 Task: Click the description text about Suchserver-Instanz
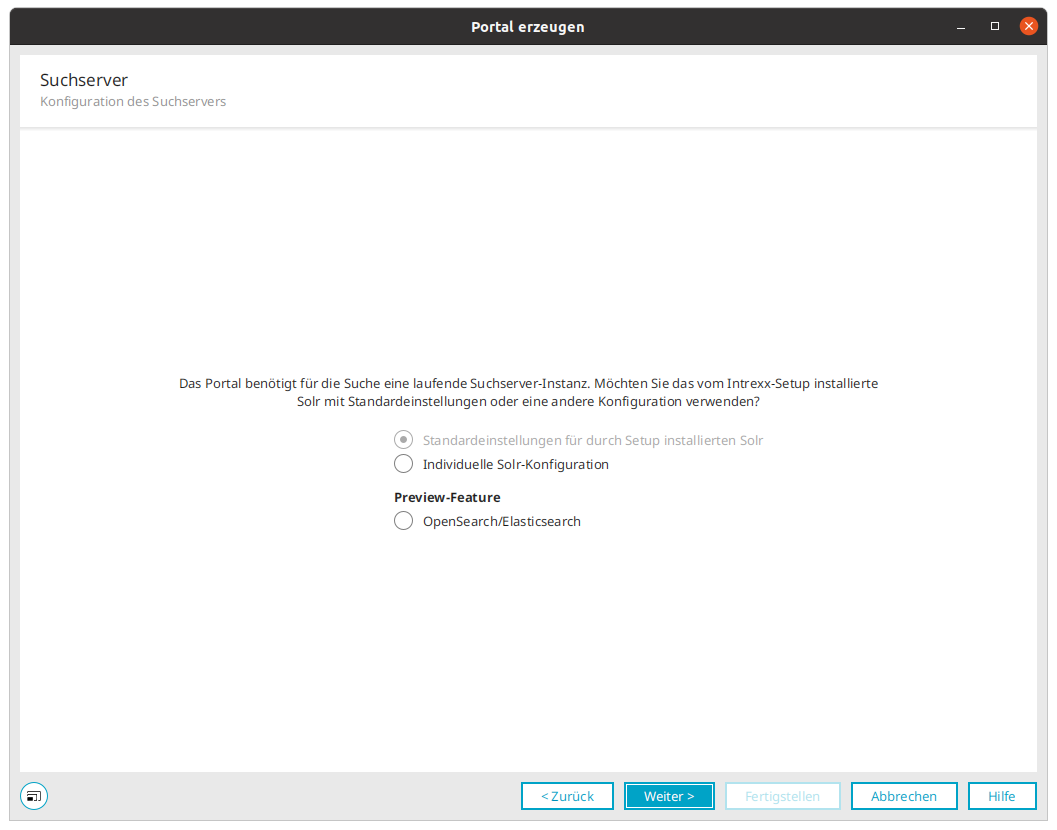click(x=528, y=392)
